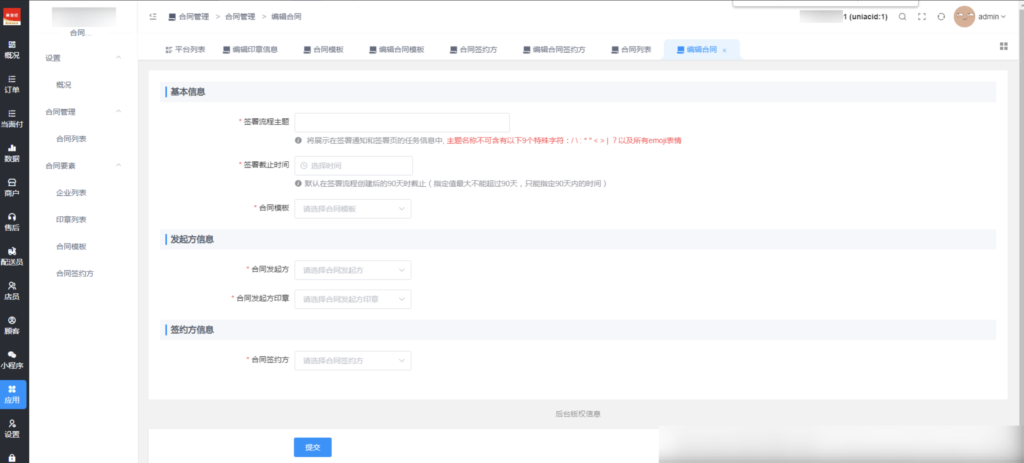Click the blue 提交 submit button
1024x463 pixels.
tap(312, 448)
